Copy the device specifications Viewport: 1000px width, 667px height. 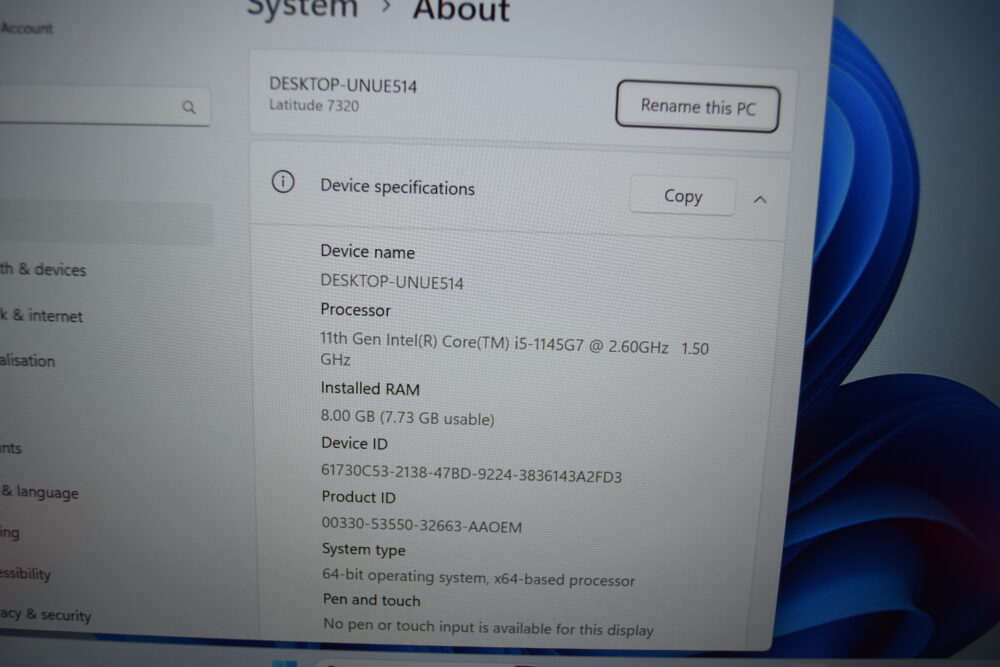pyautogui.click(x=682, y=196)
